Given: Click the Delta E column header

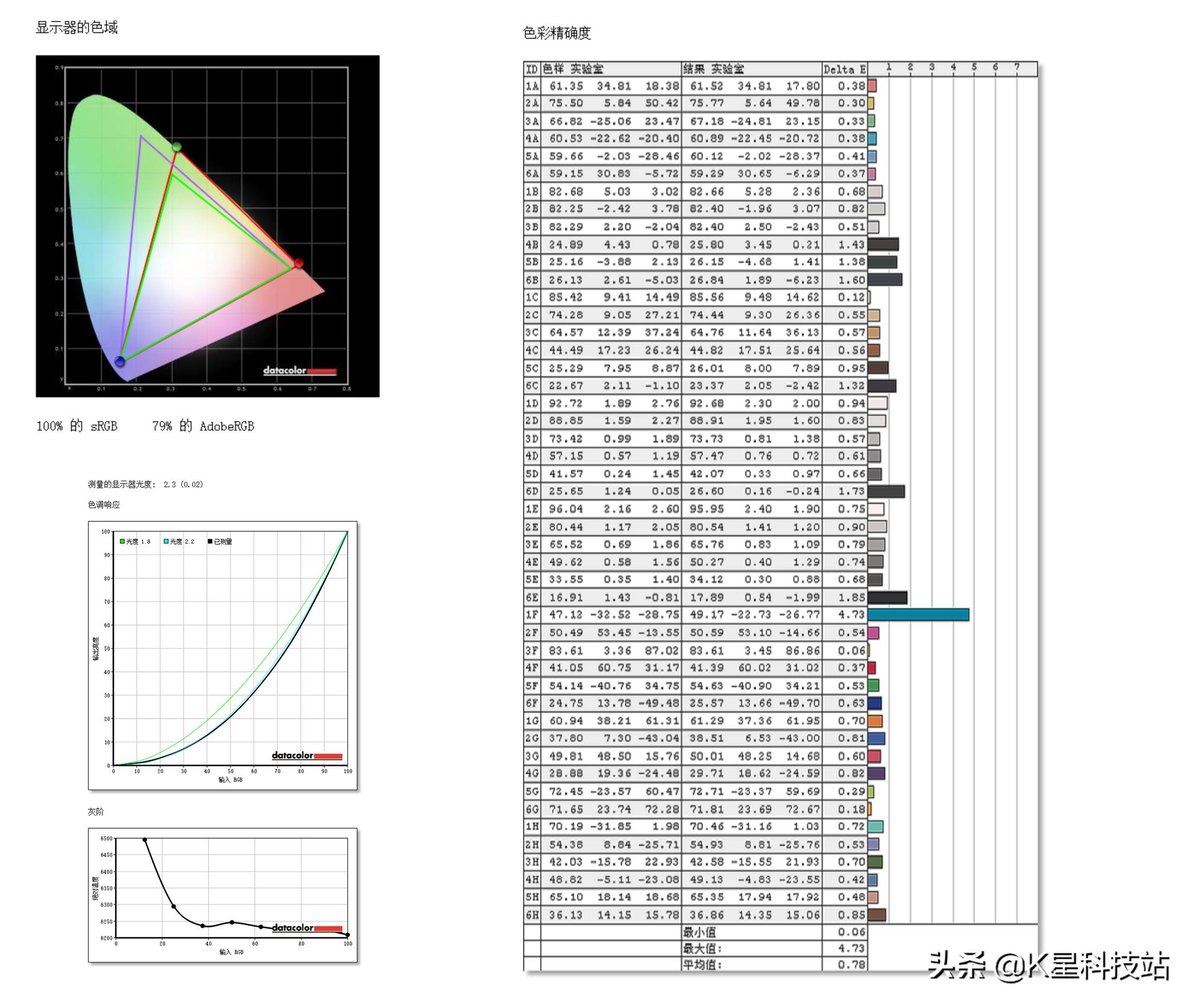Looking at the screenshot, I should pos(844,70).
